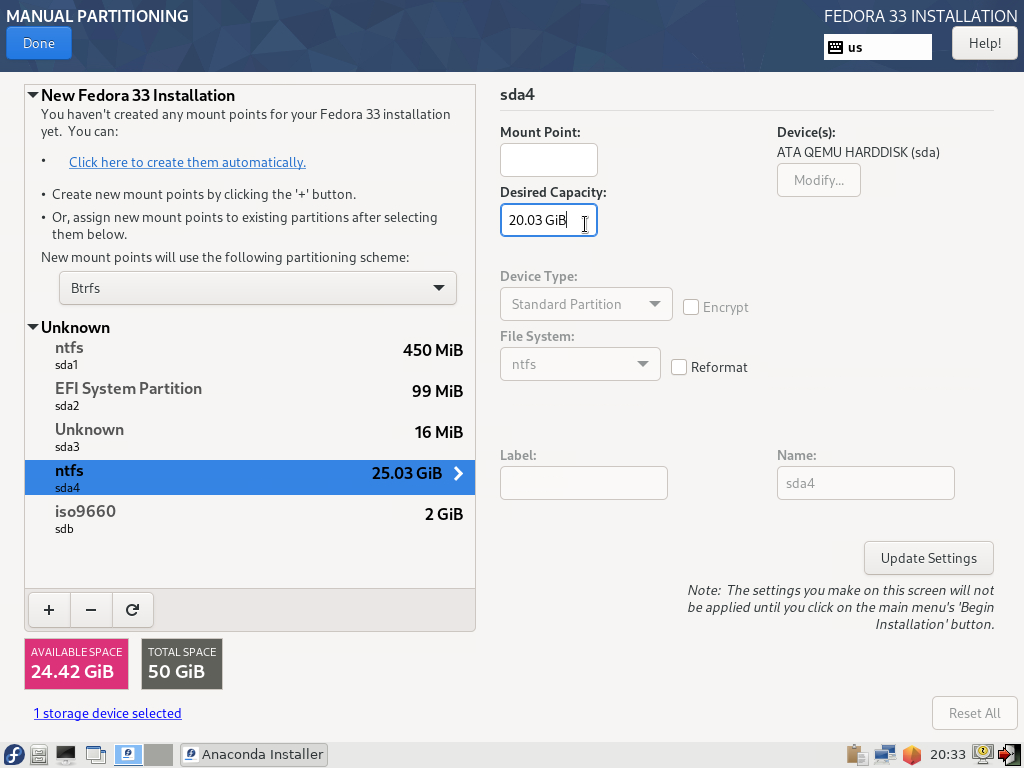Click the Reset All button
This screenshot has height=768, width=1024.
point(974,713)
